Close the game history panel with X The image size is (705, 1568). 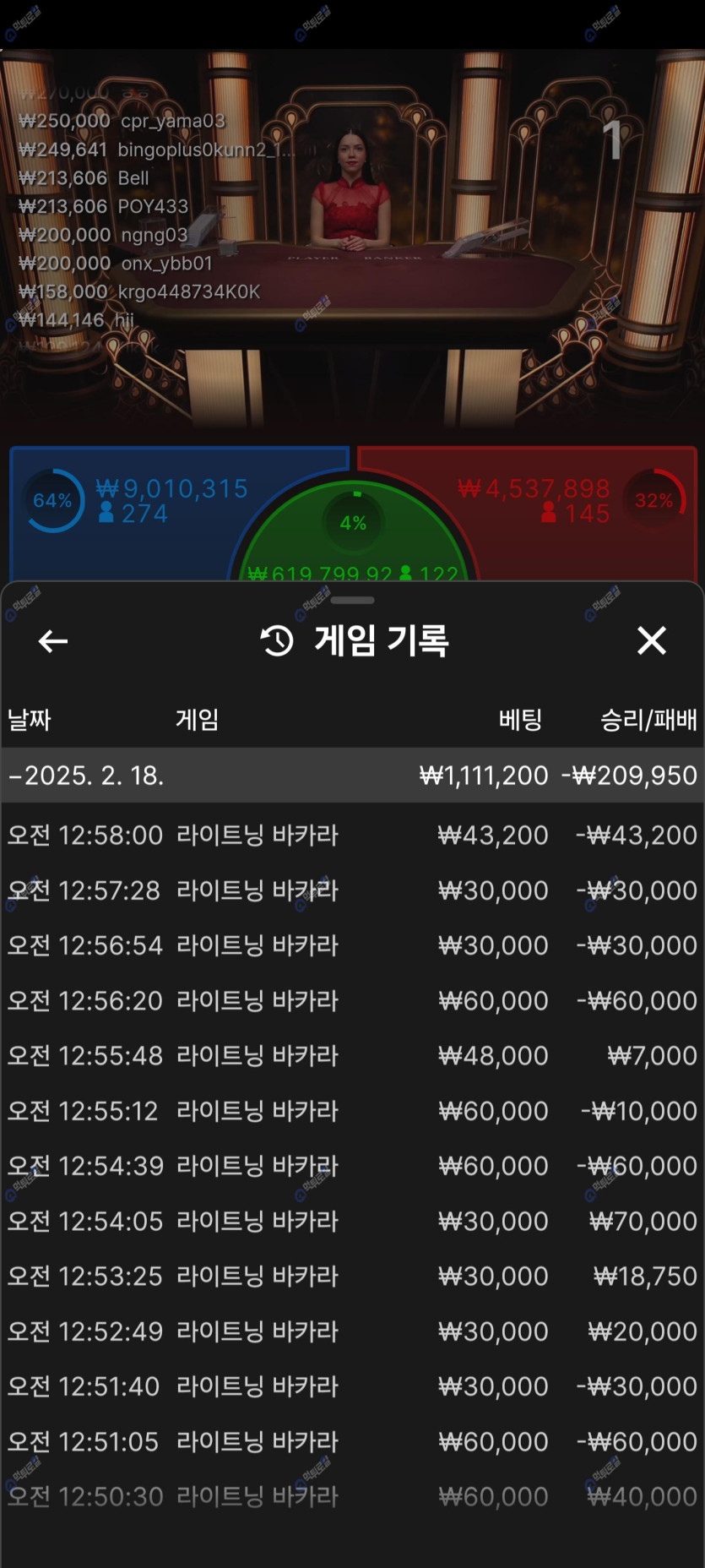coord(651,640)
